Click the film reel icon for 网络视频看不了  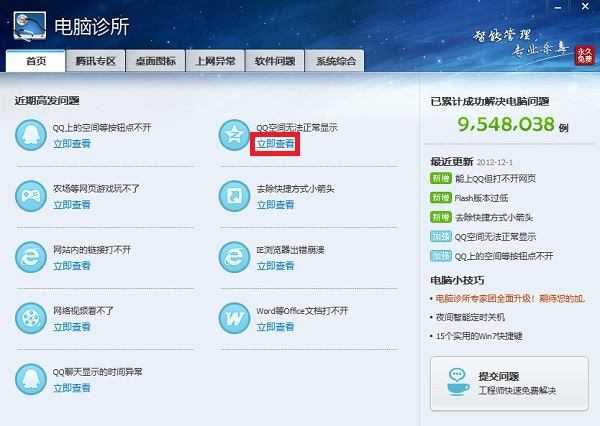(31, 318)
